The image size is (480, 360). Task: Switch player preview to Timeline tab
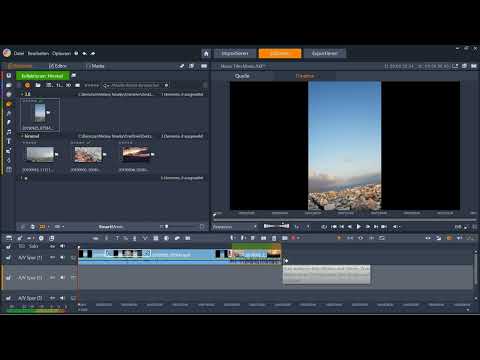(x=305, y=76)
